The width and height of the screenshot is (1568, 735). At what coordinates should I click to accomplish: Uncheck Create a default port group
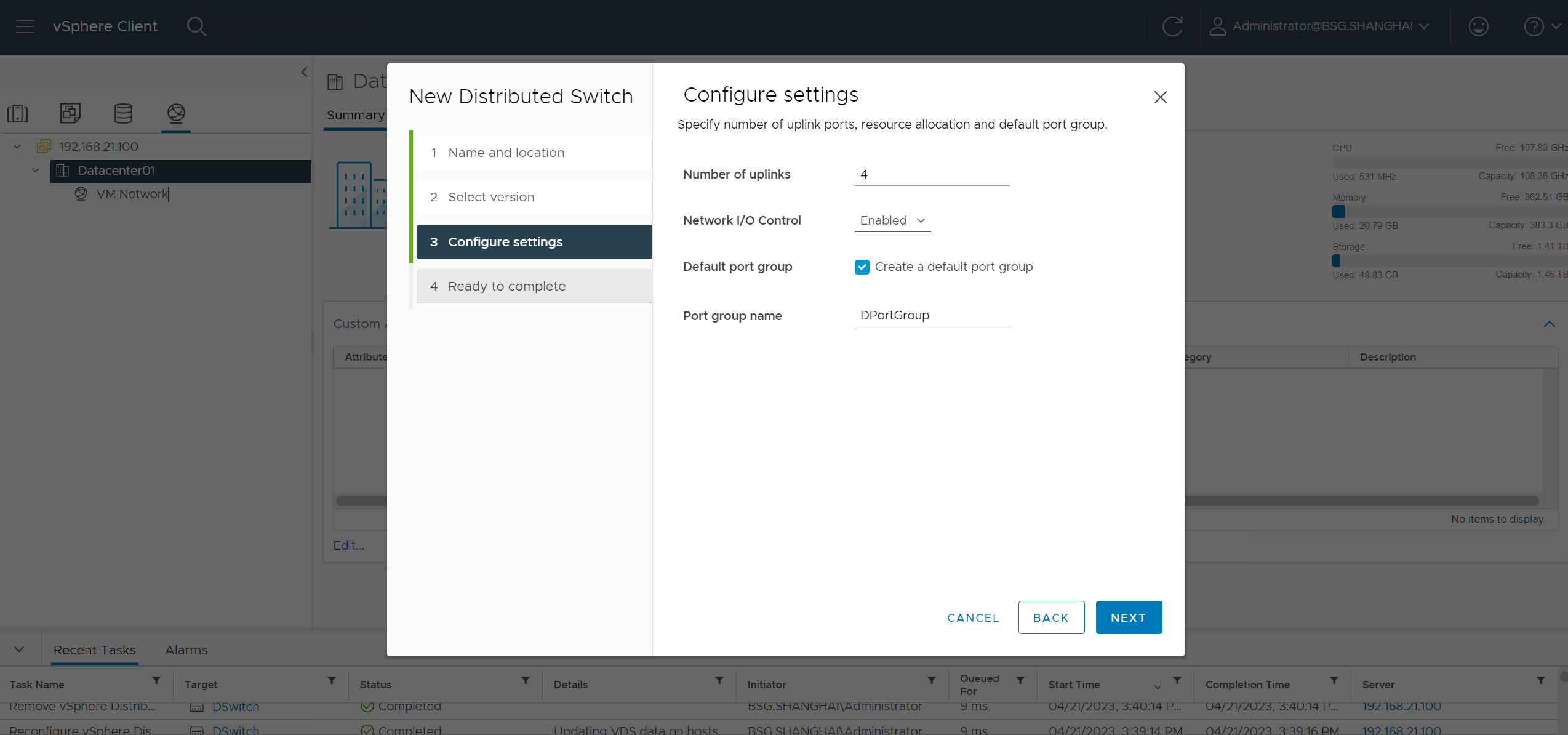pyautogui.click(x=862, y=267)
